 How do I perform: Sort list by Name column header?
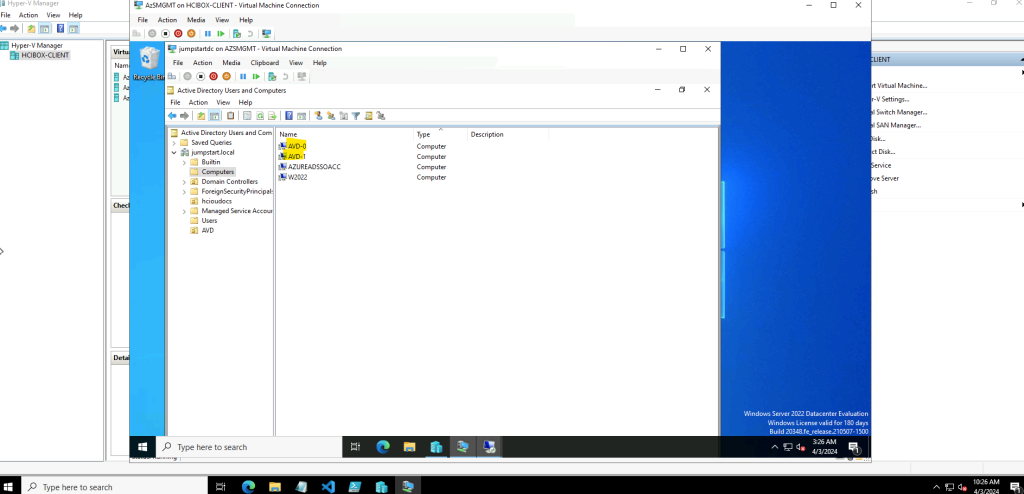pyautogui.click(x=345, y=134)
